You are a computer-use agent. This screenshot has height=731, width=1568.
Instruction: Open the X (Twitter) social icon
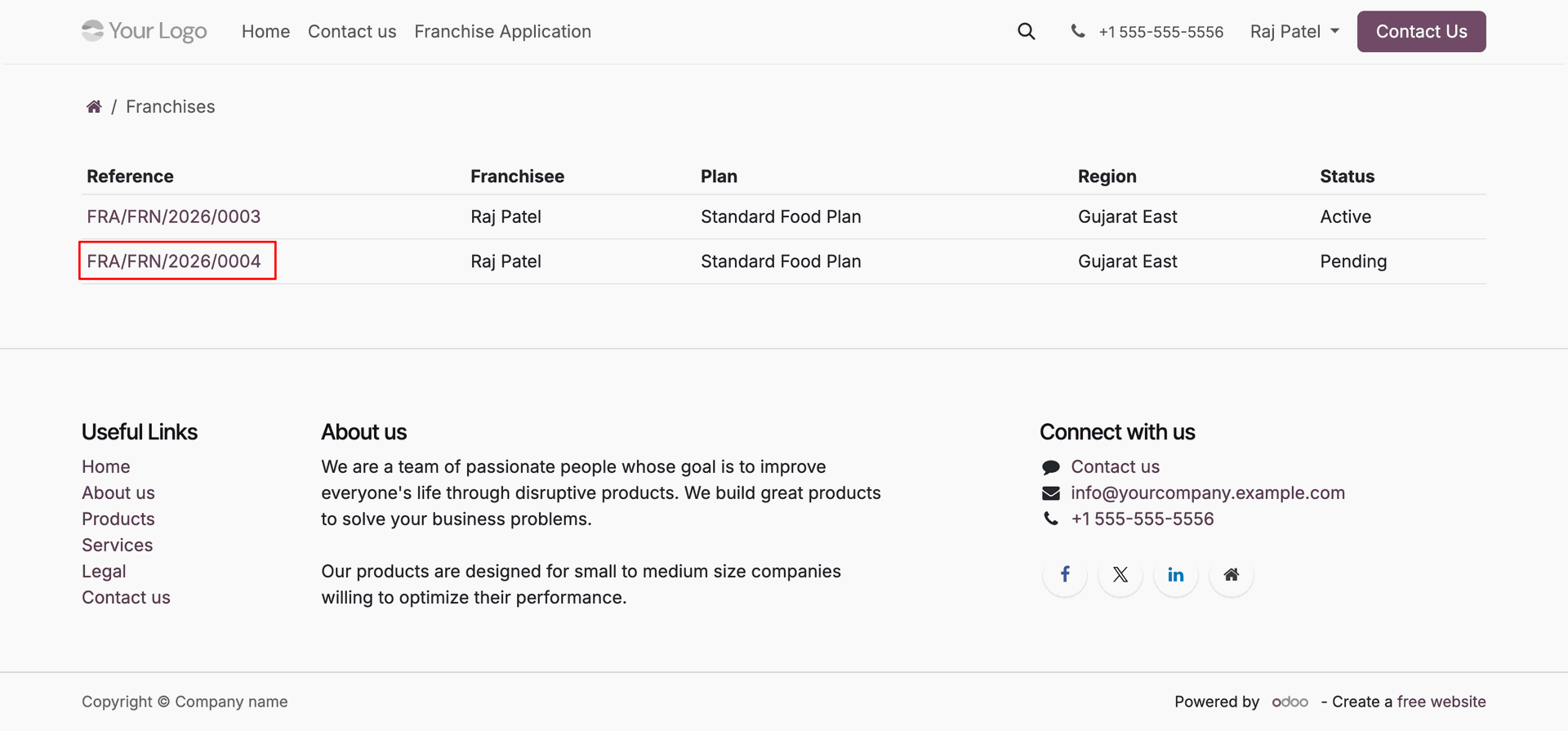pos(1120,574)
